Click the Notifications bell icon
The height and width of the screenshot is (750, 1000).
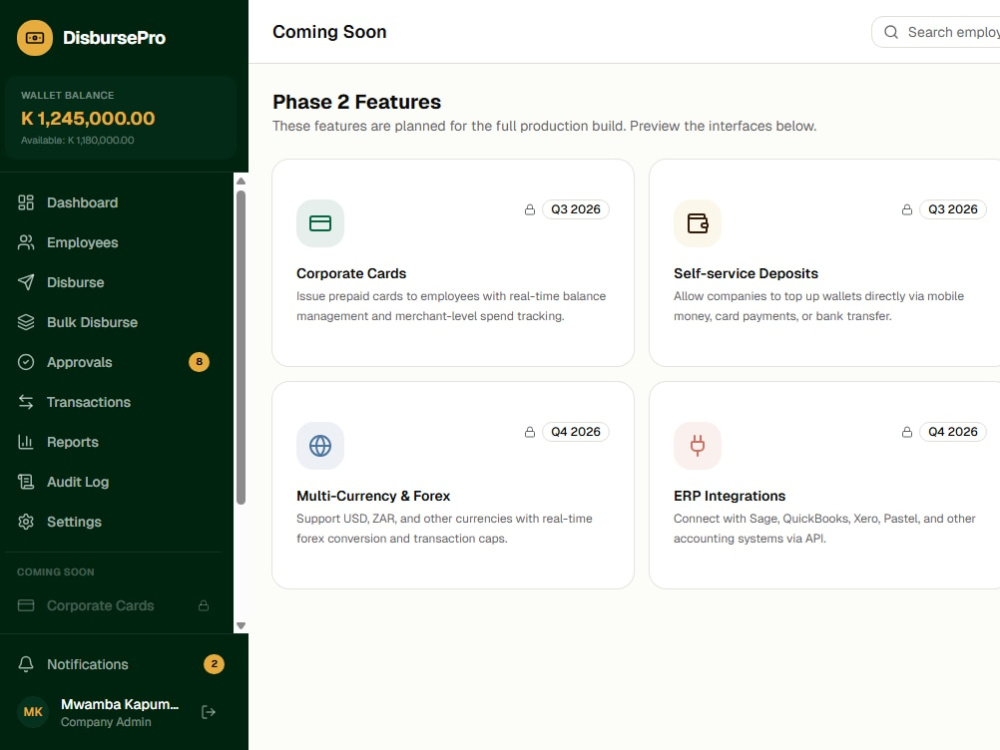(x=26, y=664)
